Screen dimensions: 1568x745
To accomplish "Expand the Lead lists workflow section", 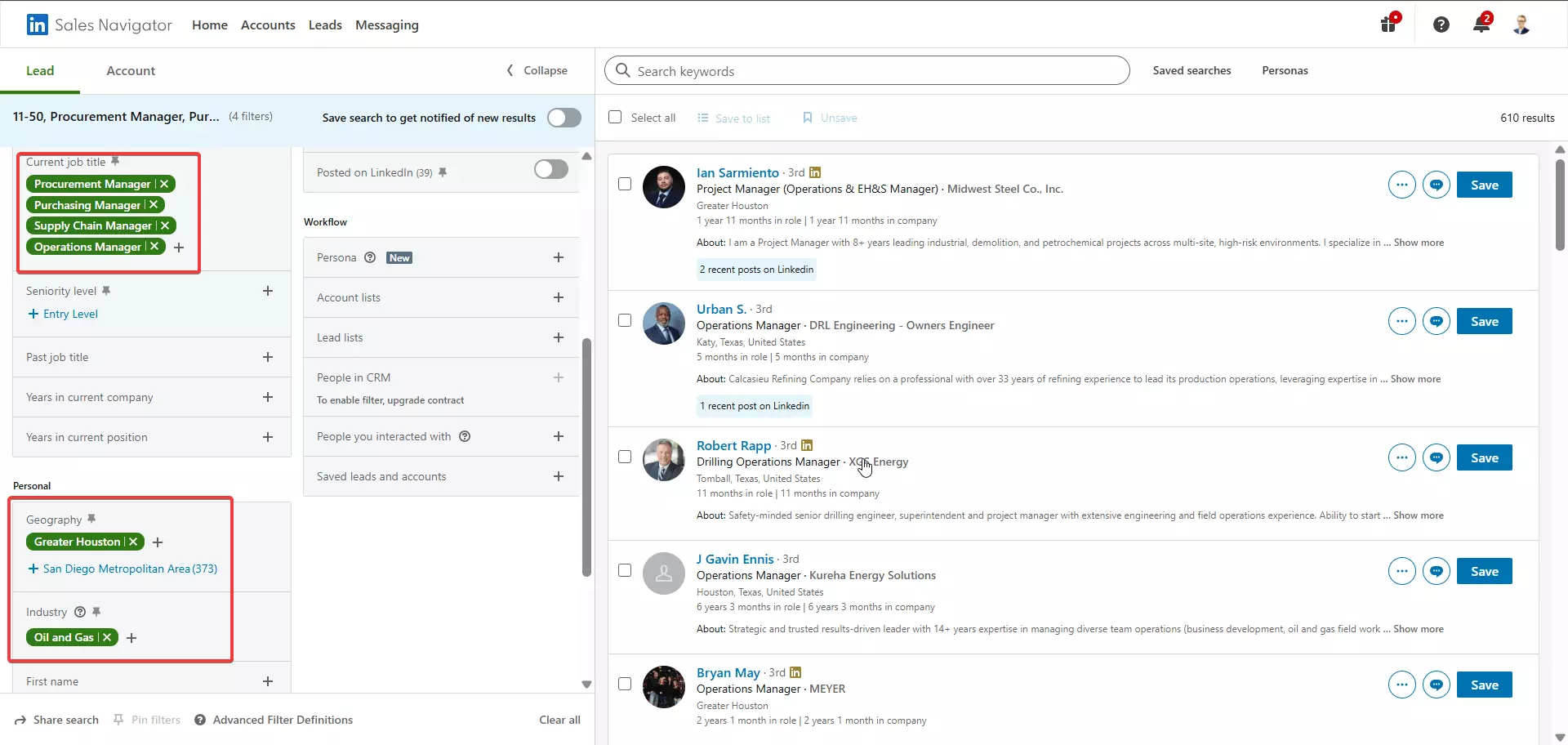I will pyautogui.click(x=559, y=337).
